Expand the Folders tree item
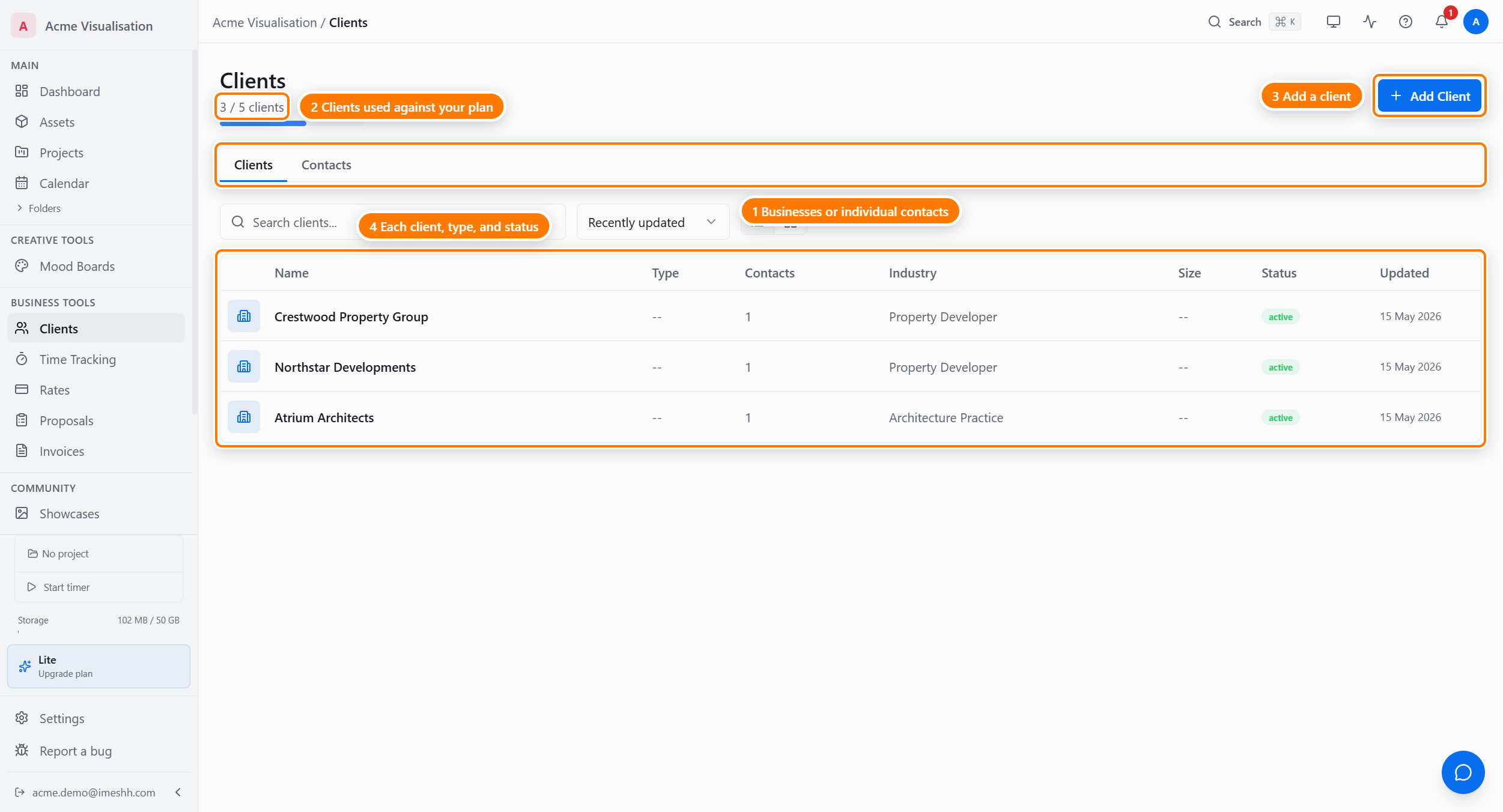Viewport: 1503px width, 812px height. [x=39, y=208]
